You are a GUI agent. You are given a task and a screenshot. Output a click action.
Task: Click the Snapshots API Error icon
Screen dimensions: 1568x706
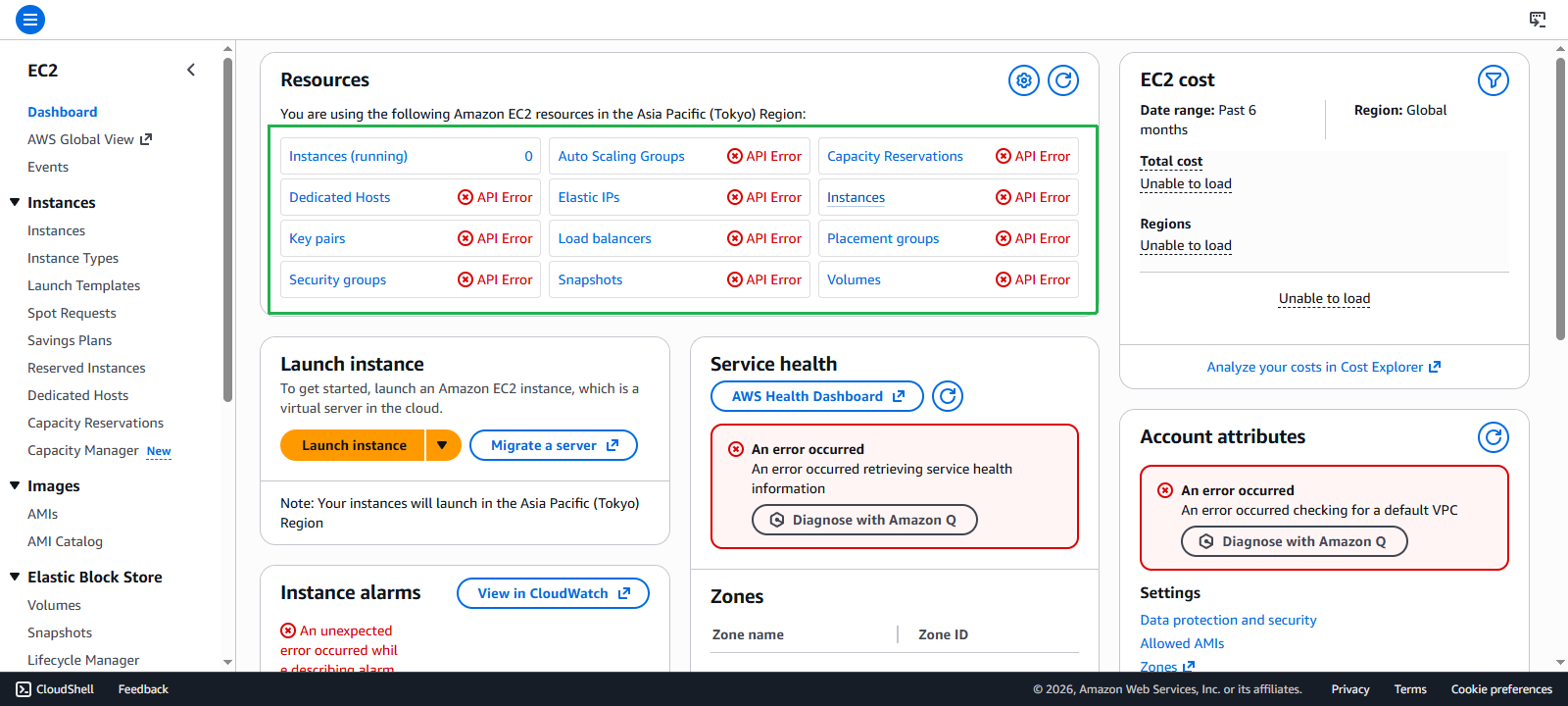coord(735,279)
